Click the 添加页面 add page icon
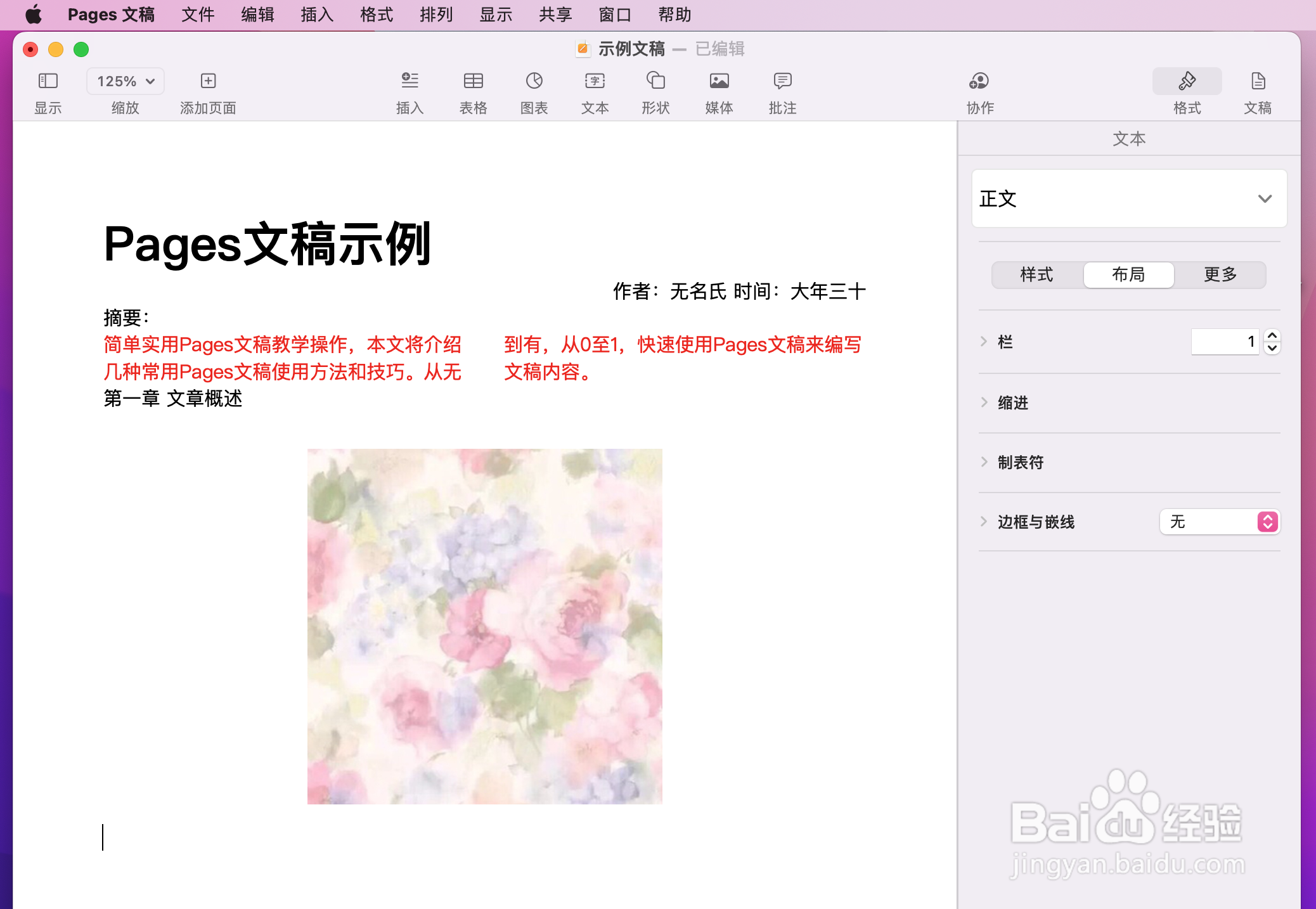The image size is (1316, 909). click(x=208, y=81)
